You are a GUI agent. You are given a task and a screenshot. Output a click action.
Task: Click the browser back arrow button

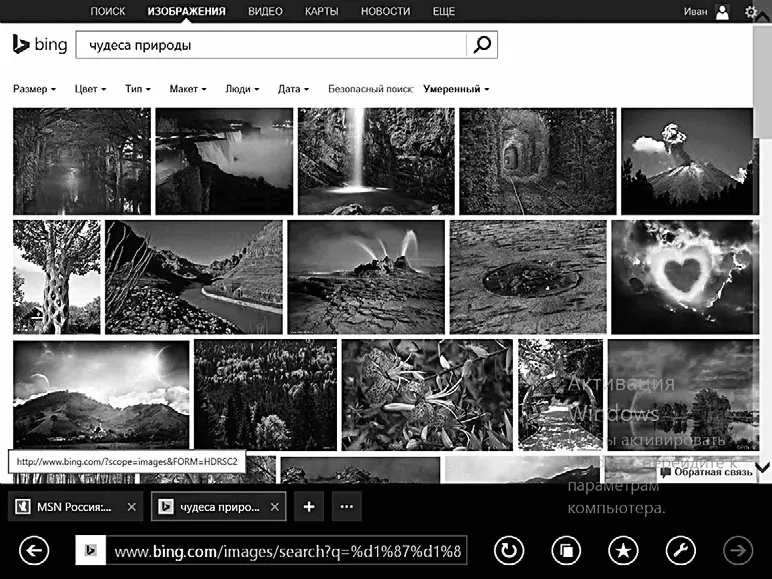tap(34, 551)
